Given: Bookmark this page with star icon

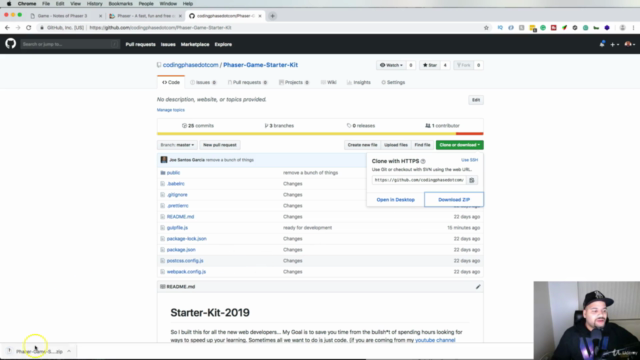Looking at the screenshot, I should point(486,28).
